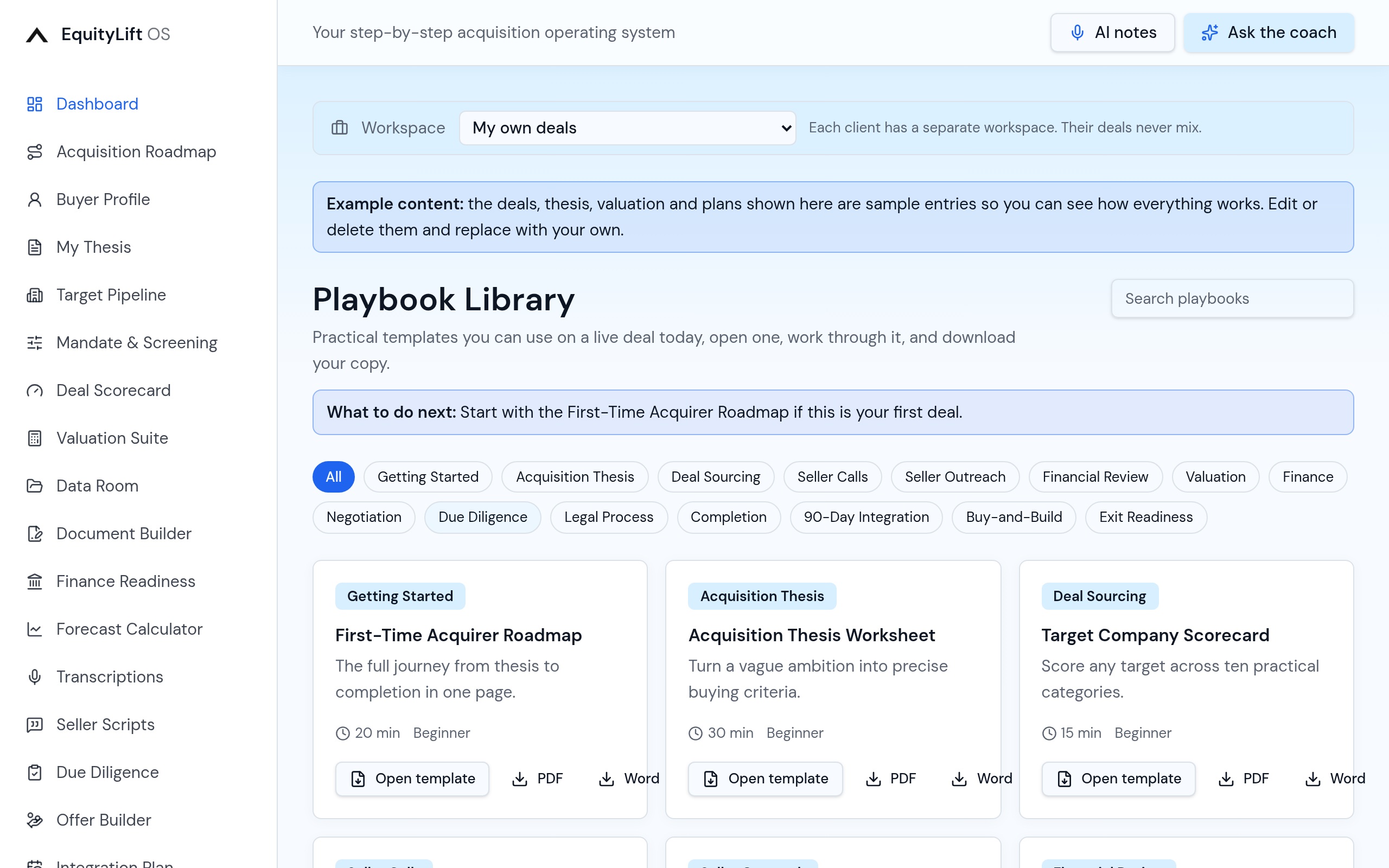
Task: Click the EquityLift OS logo
Action: click(x=98, y=34)
